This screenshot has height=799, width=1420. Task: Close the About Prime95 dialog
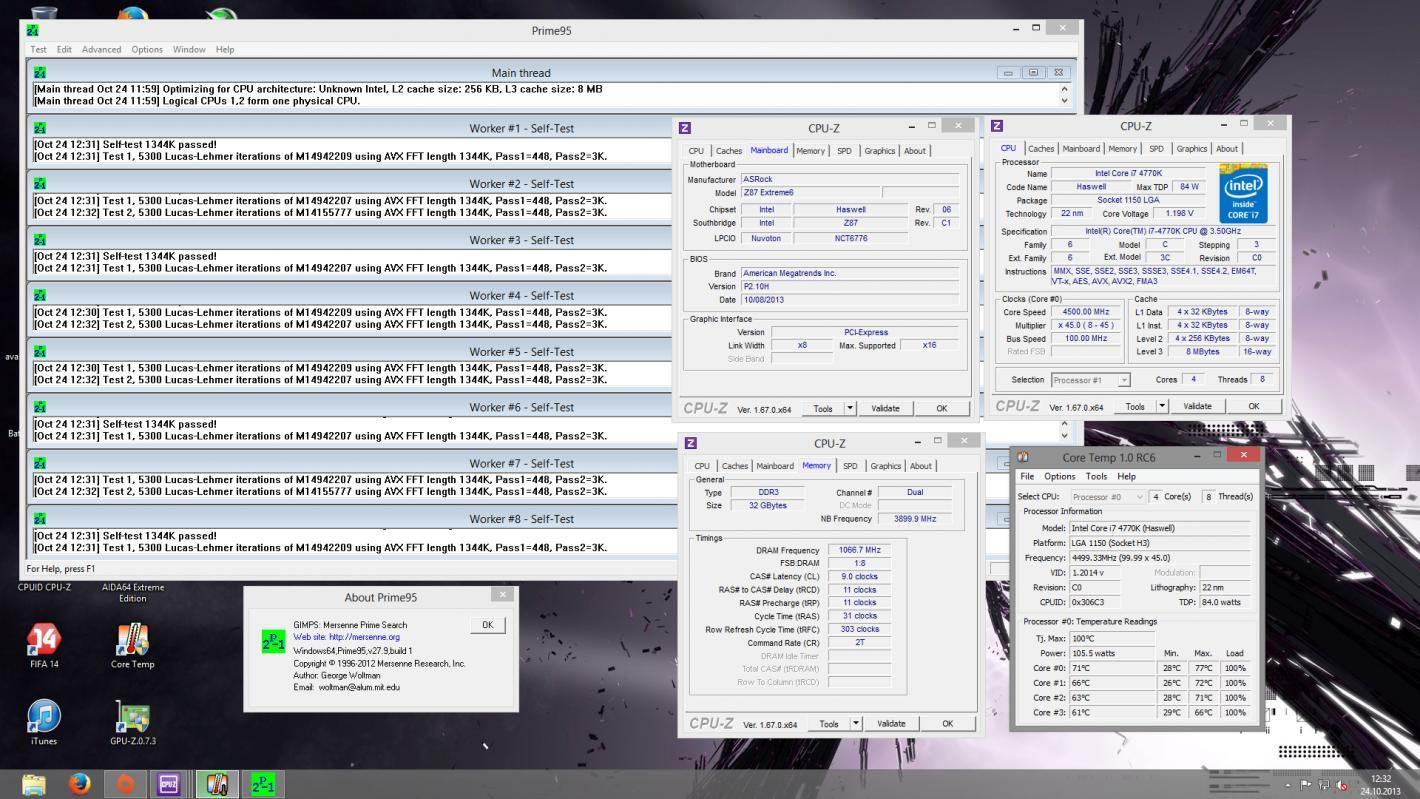click(503, 594)
